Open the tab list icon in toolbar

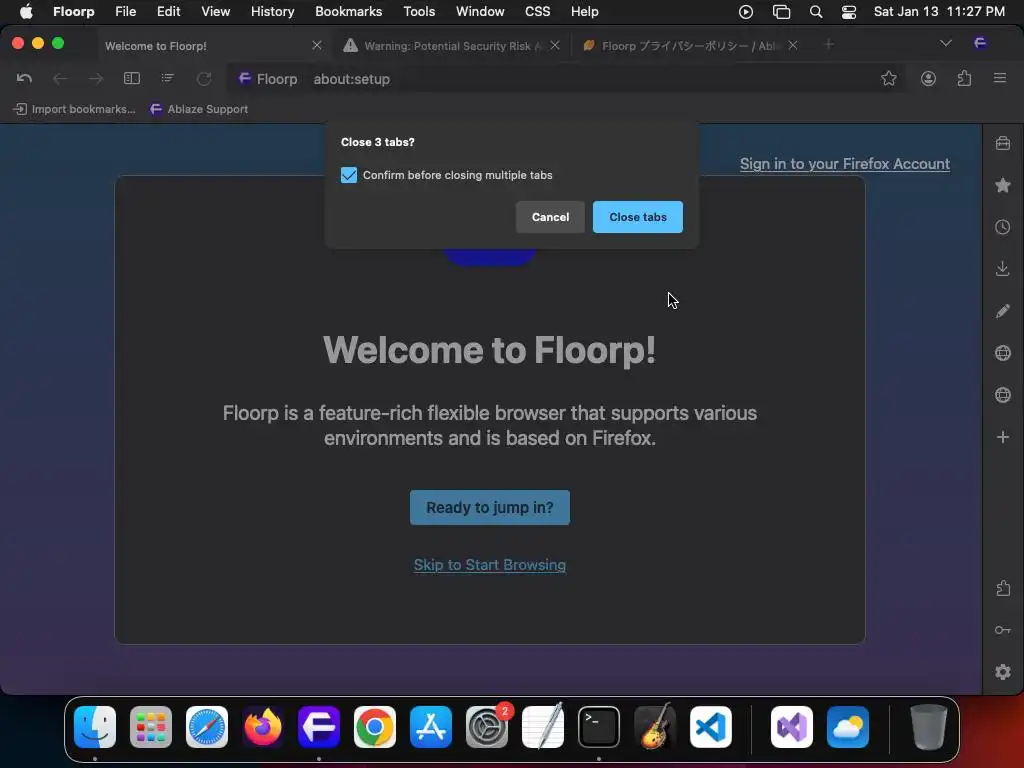coord(168,78)
